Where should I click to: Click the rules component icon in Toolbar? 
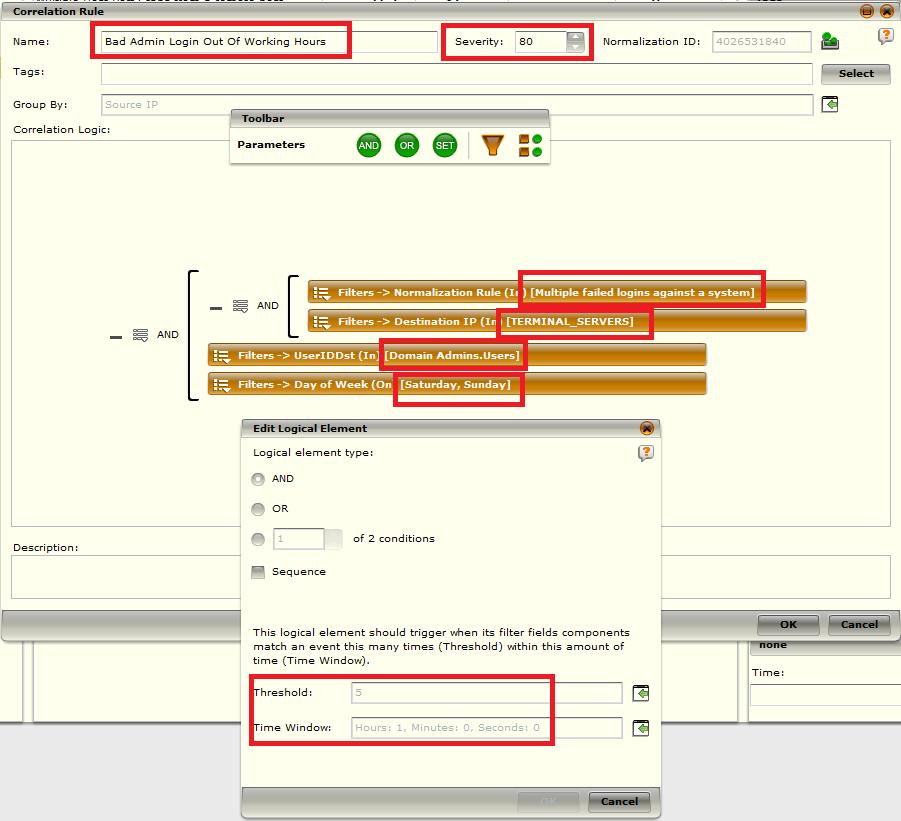point(530,145)
